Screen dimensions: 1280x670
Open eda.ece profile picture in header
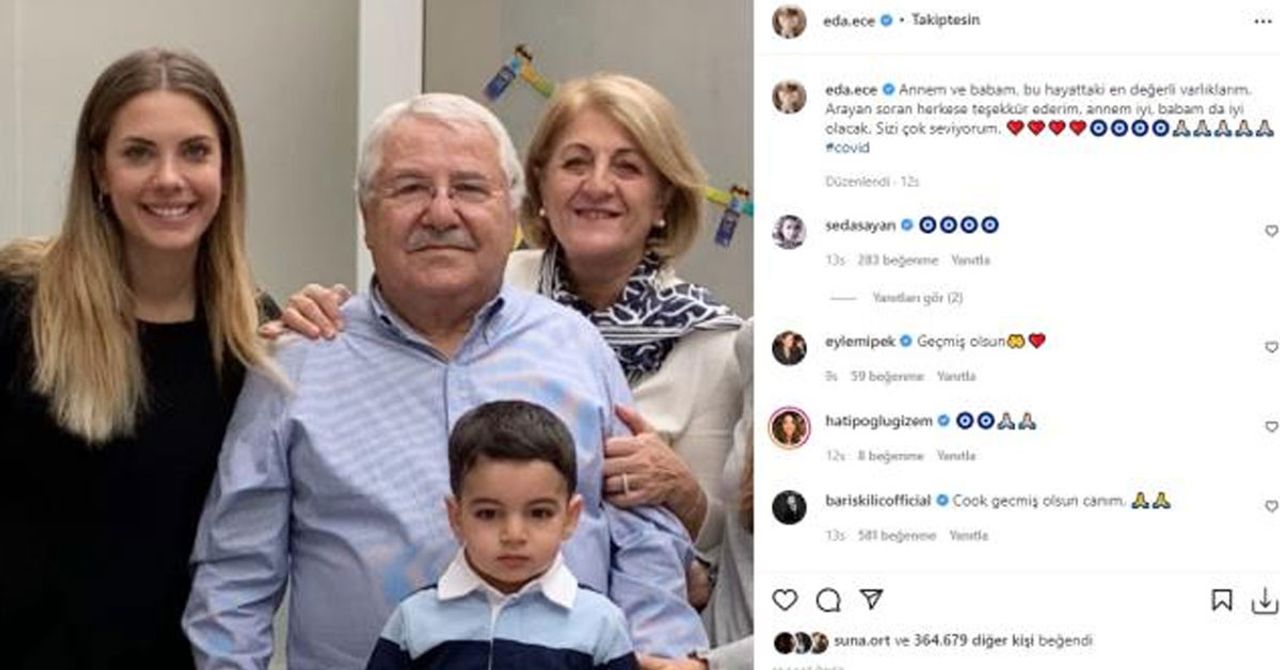coord(789,21)
